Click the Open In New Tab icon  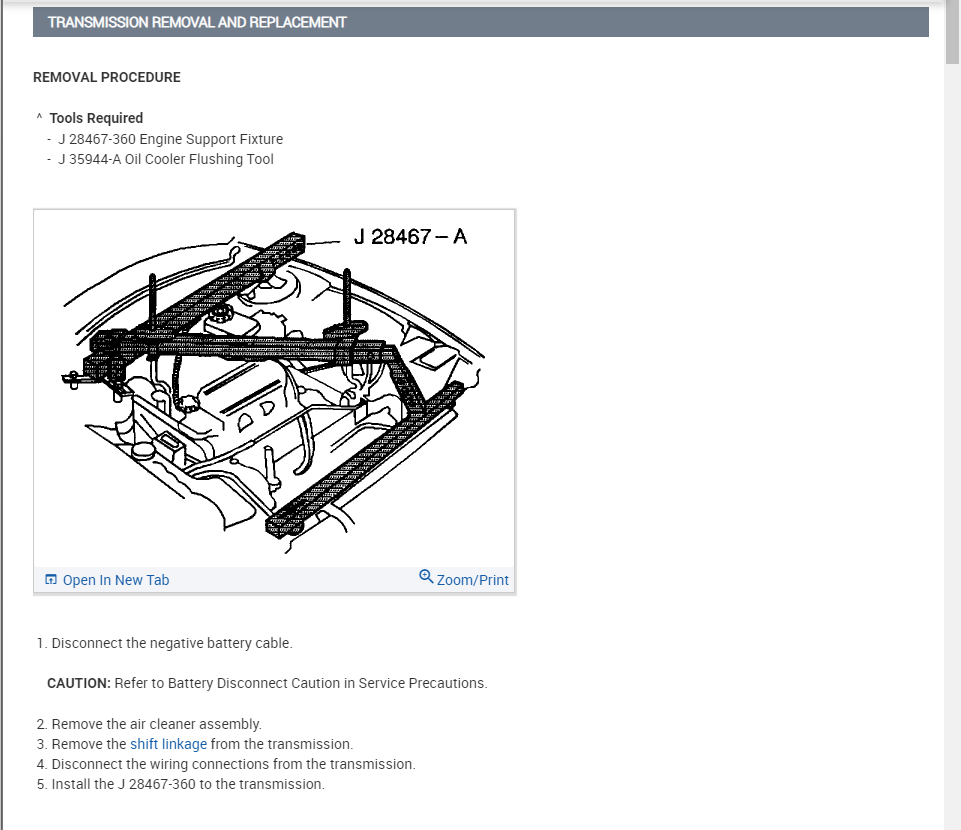pos(51,579)
